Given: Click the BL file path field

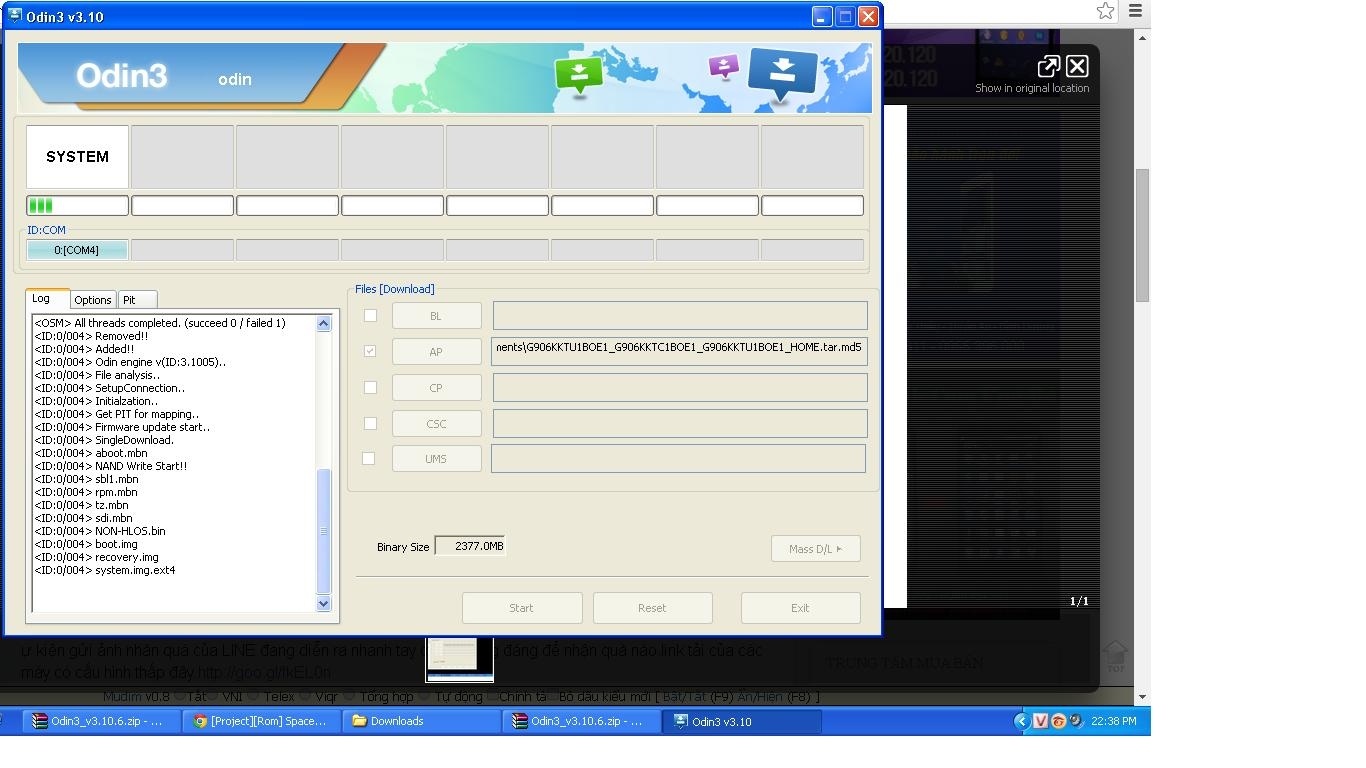Looking at the screenshot, I should coord(680,316).
